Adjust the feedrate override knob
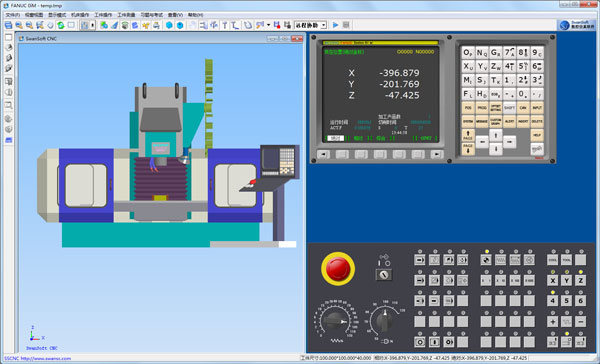The image size is (600, 364). 334,321
